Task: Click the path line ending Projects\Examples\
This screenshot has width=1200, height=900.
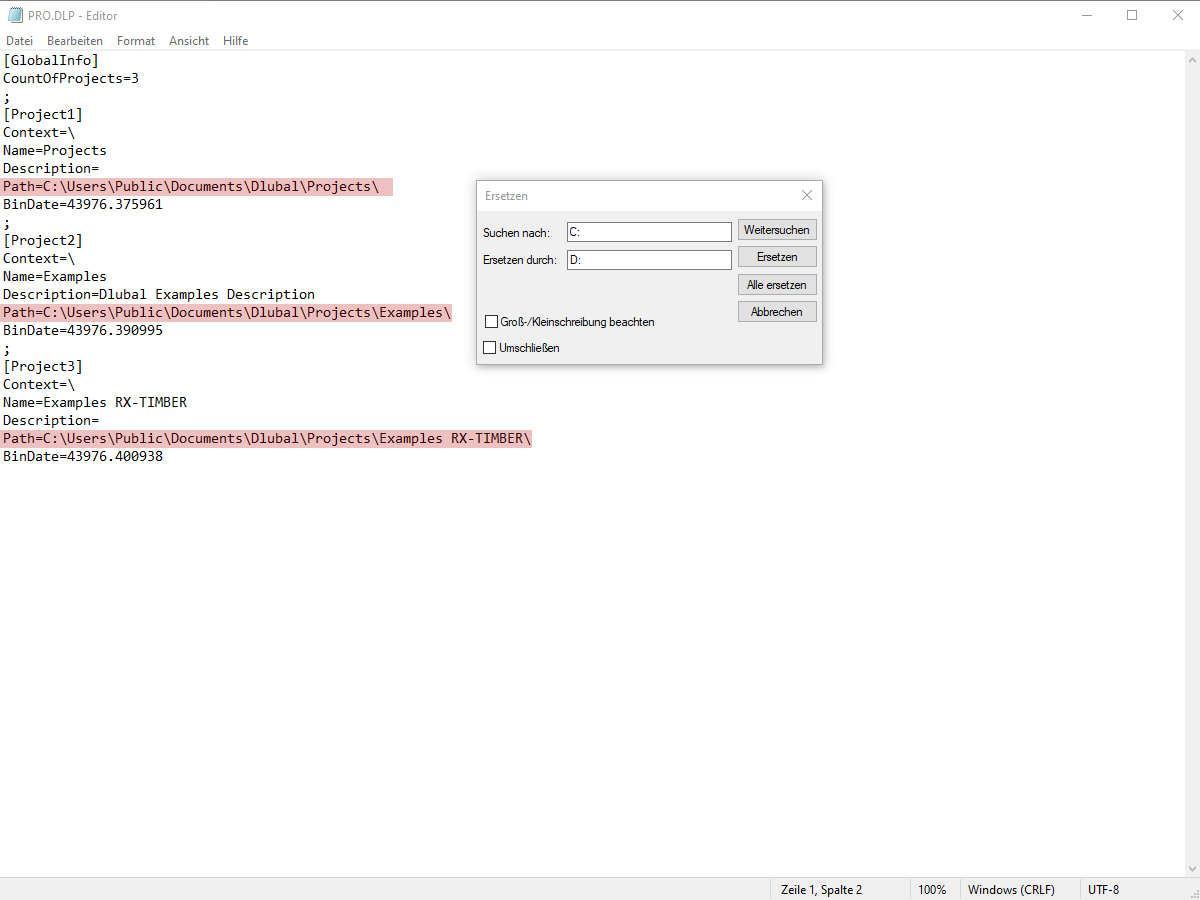Action: click(x=227, y=312)
